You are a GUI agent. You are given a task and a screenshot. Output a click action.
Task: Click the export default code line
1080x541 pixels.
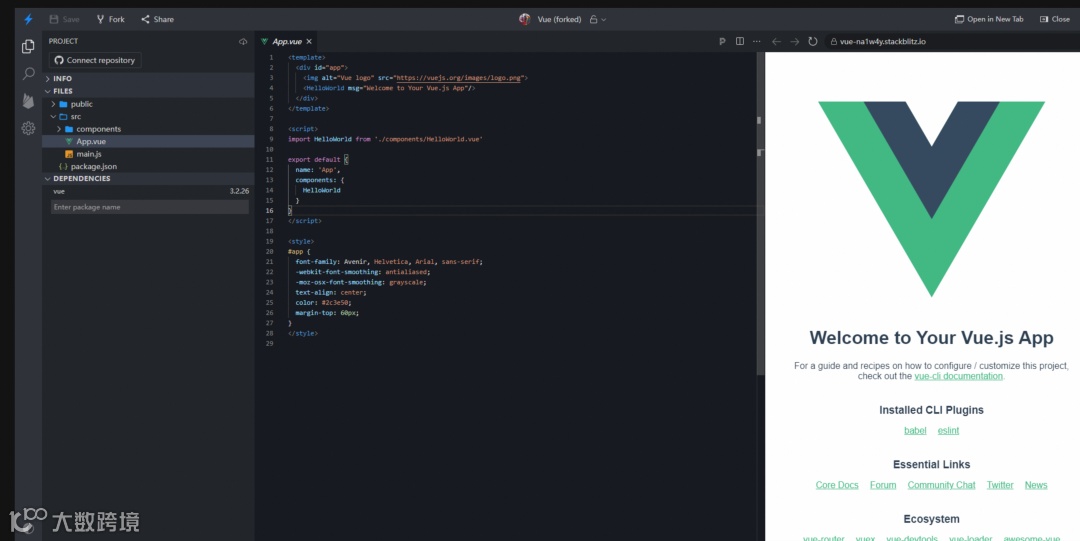[318, 159]
